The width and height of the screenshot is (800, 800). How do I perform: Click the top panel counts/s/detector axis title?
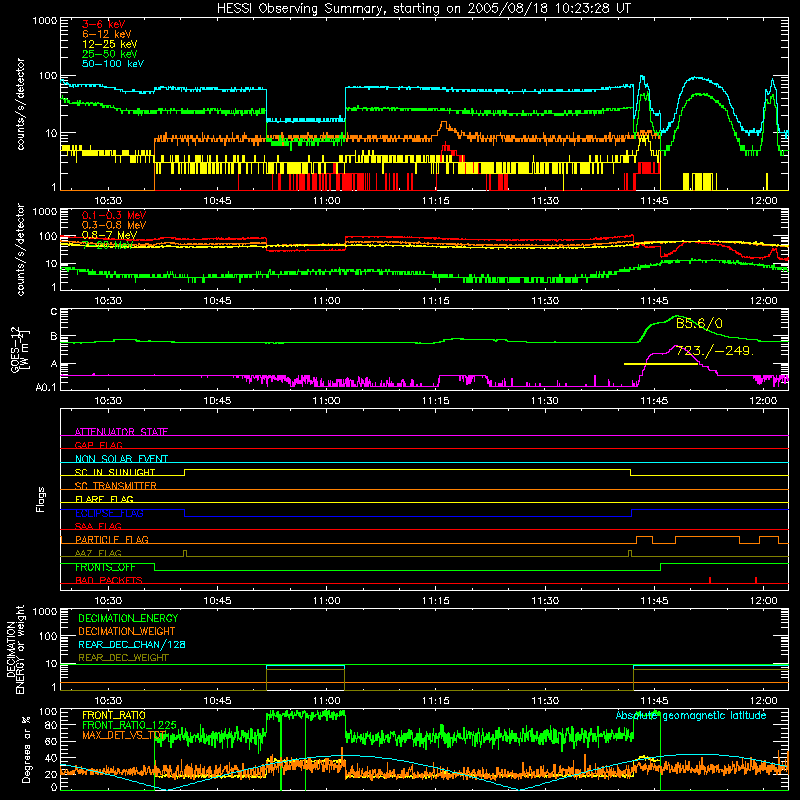pyautogui.click(x=20, y=104)
